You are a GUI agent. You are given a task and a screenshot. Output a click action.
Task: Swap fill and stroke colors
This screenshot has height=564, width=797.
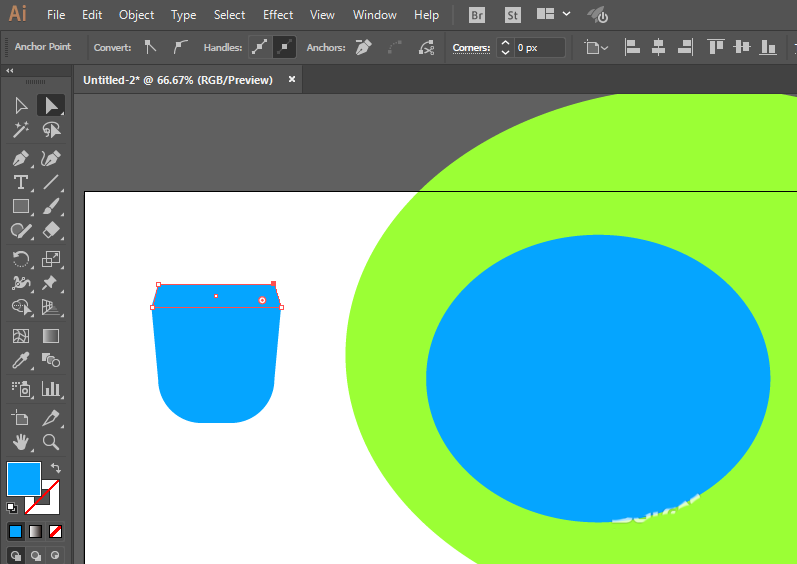pos(55,468)
